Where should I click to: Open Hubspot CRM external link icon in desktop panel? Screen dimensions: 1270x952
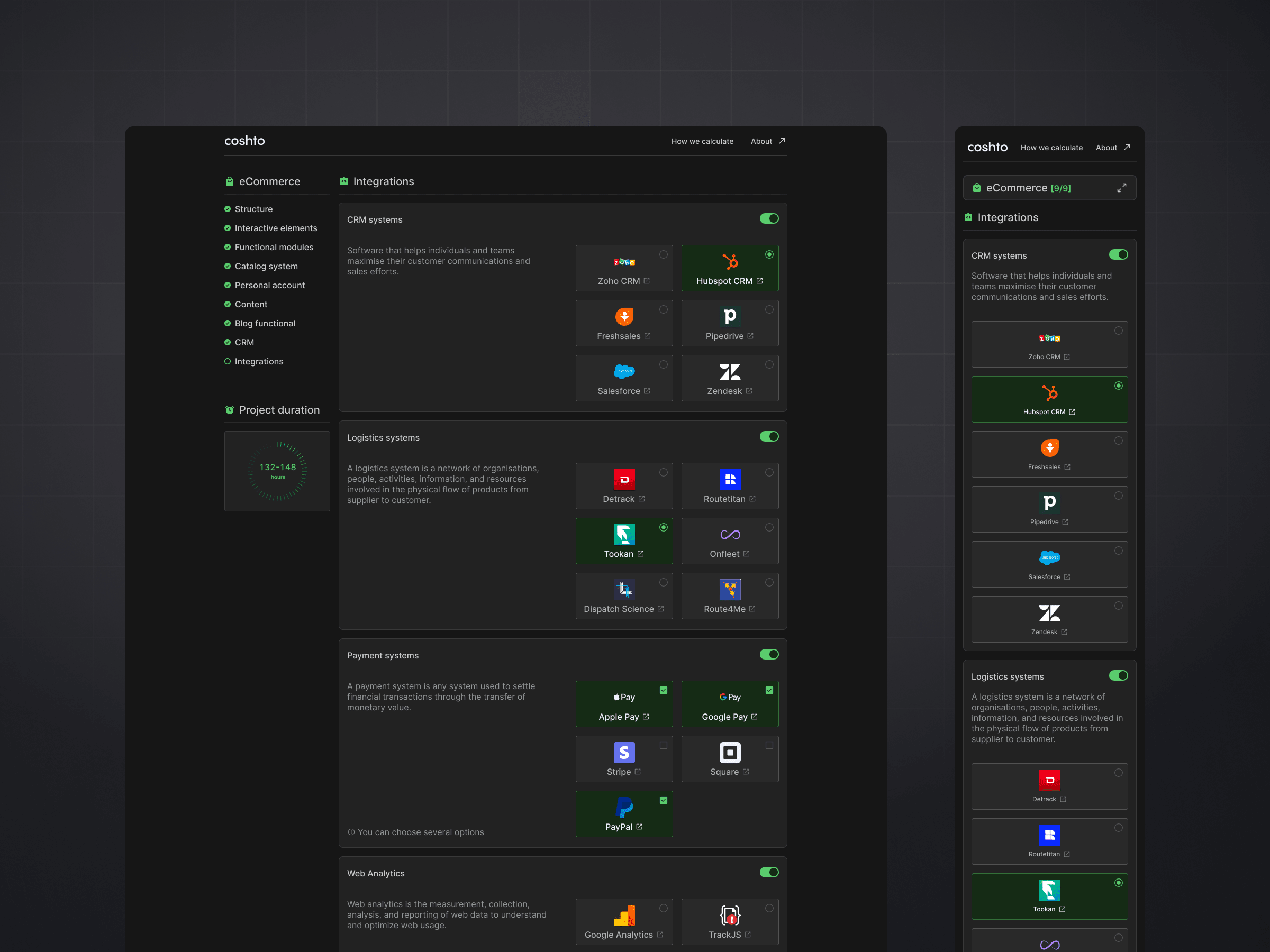coord(759,281)
